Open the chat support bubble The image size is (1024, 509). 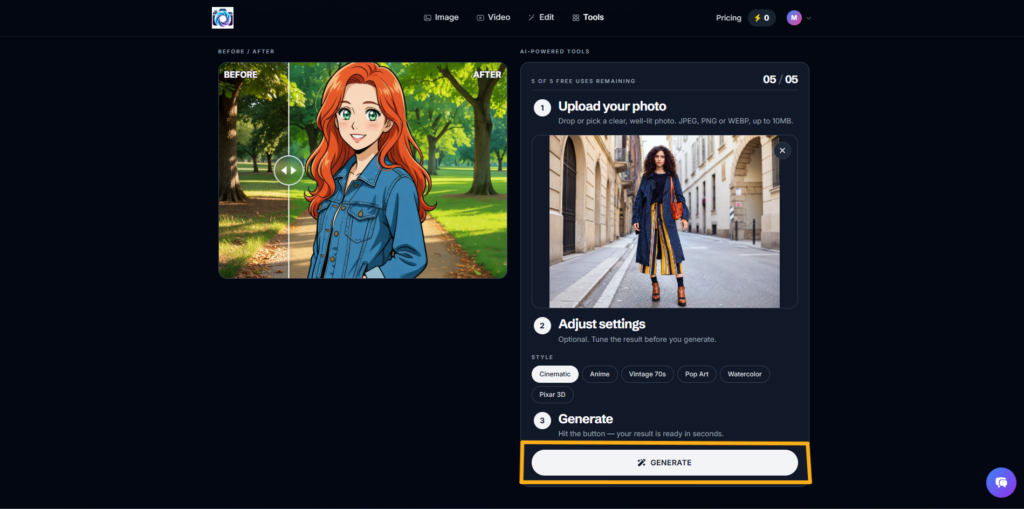(x=1001, y=483)
